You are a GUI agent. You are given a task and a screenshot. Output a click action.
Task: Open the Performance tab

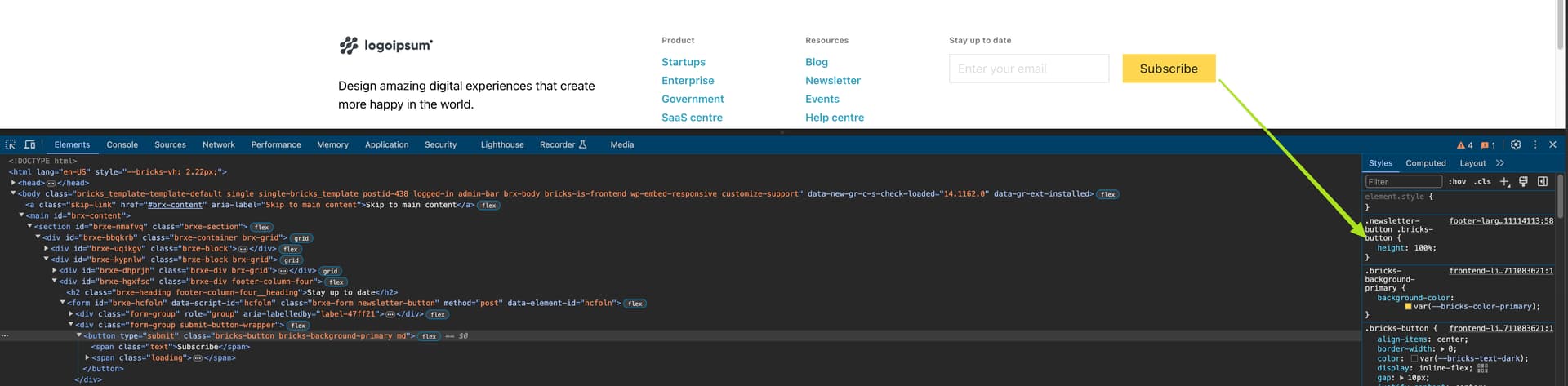click(276, 145)
